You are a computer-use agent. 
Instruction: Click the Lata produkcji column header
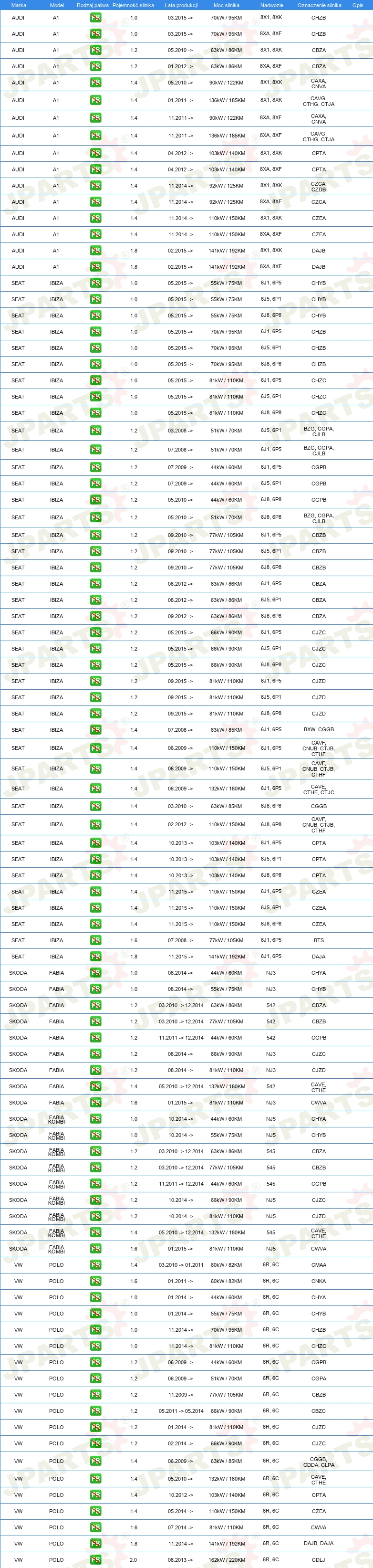pyautogui.click(x=181, y=5)
